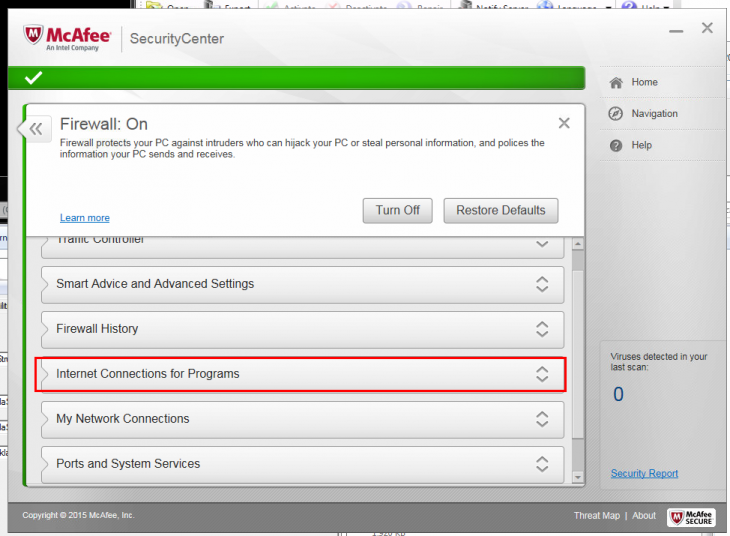Turn Off the firewall

click(x=398, y=210)
